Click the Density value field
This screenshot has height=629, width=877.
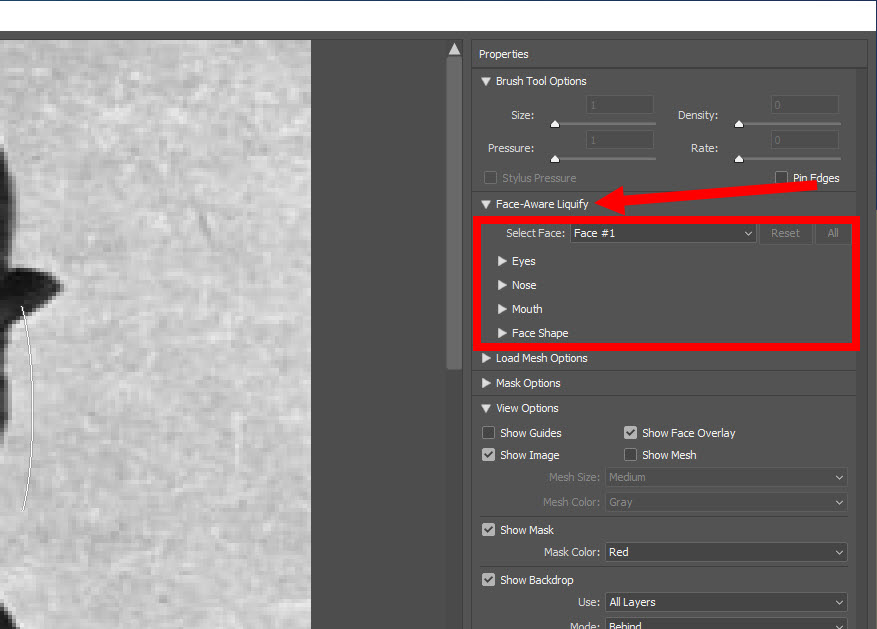point(804,105)
